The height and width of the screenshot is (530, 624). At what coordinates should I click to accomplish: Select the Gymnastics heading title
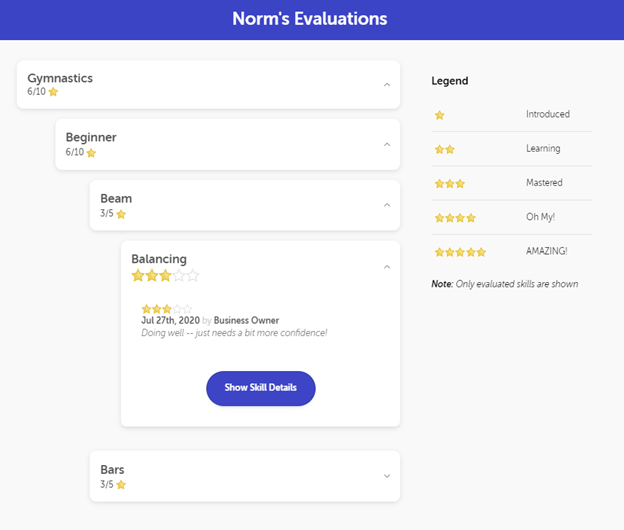coord(60,78)
